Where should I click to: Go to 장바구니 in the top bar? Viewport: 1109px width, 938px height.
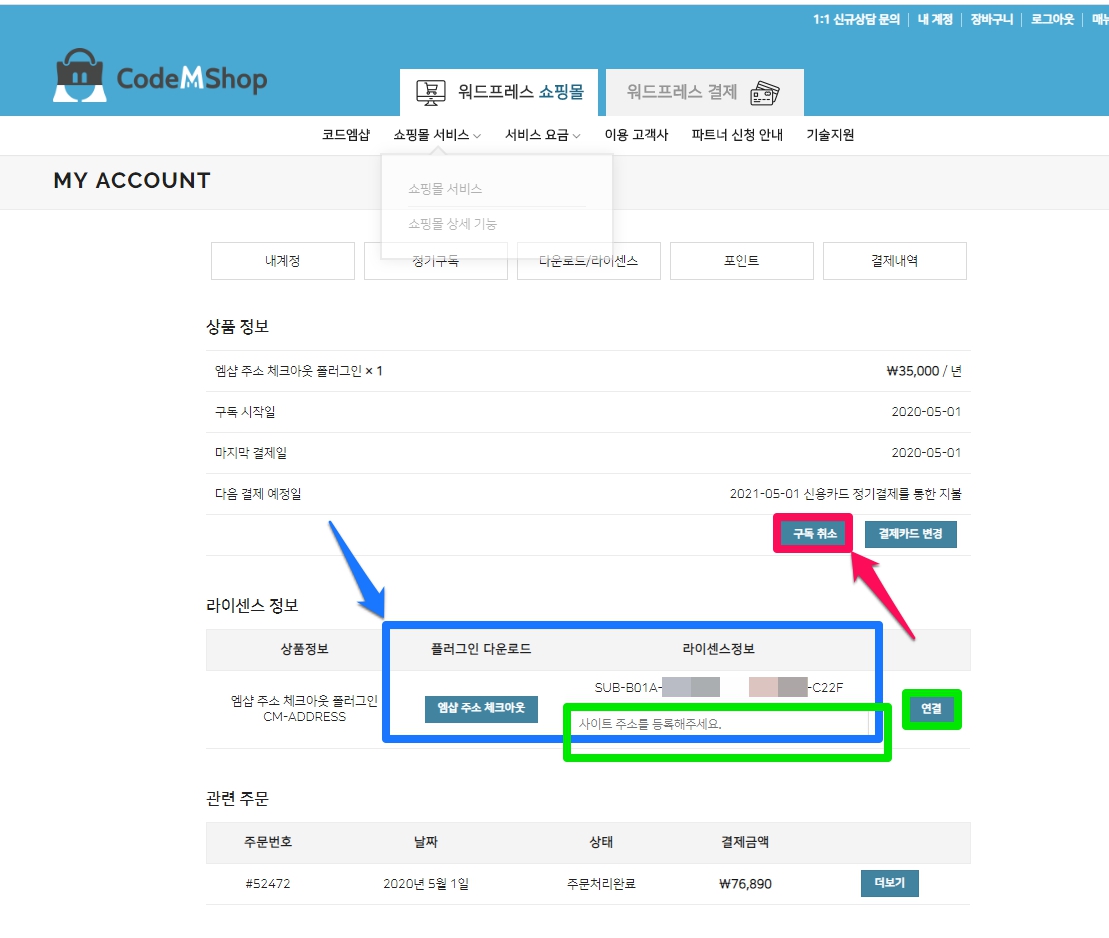[x=991, y=19]
